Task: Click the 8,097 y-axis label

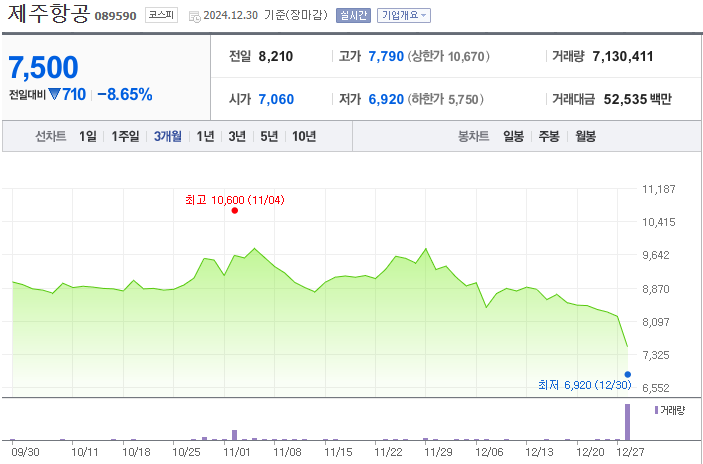Action: (x=656, y=322)
